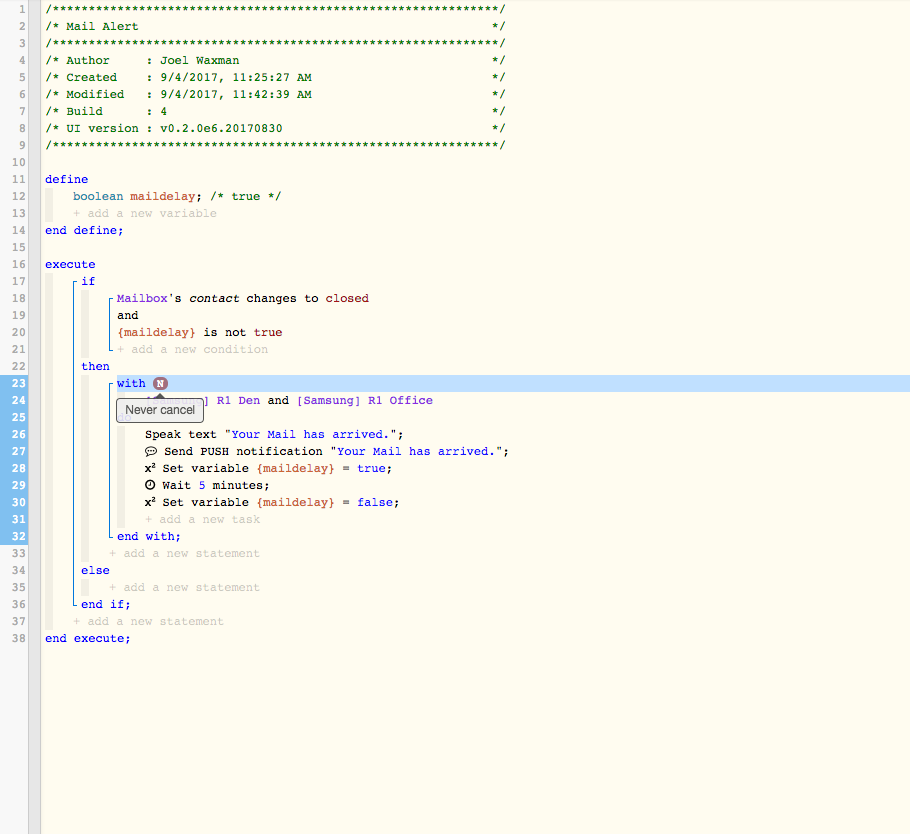Click line number 23 in the gutter
The image size is (910, 834).
(x=19, y=384)
